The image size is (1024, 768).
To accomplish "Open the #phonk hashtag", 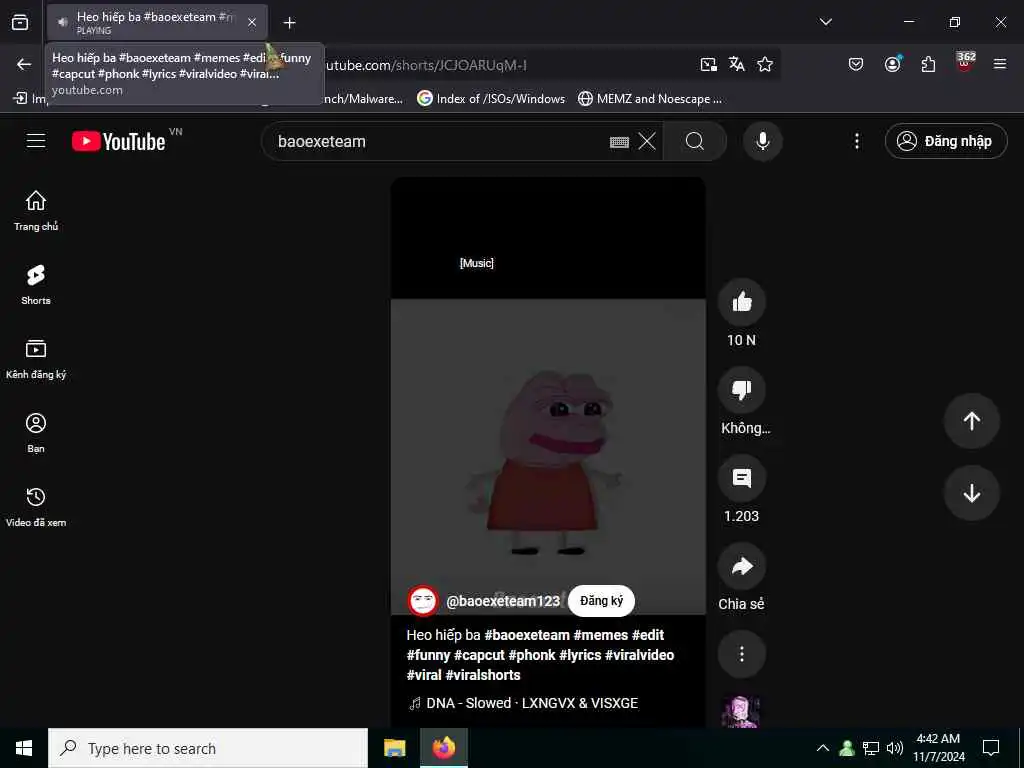I will click(x=532, y=655).
